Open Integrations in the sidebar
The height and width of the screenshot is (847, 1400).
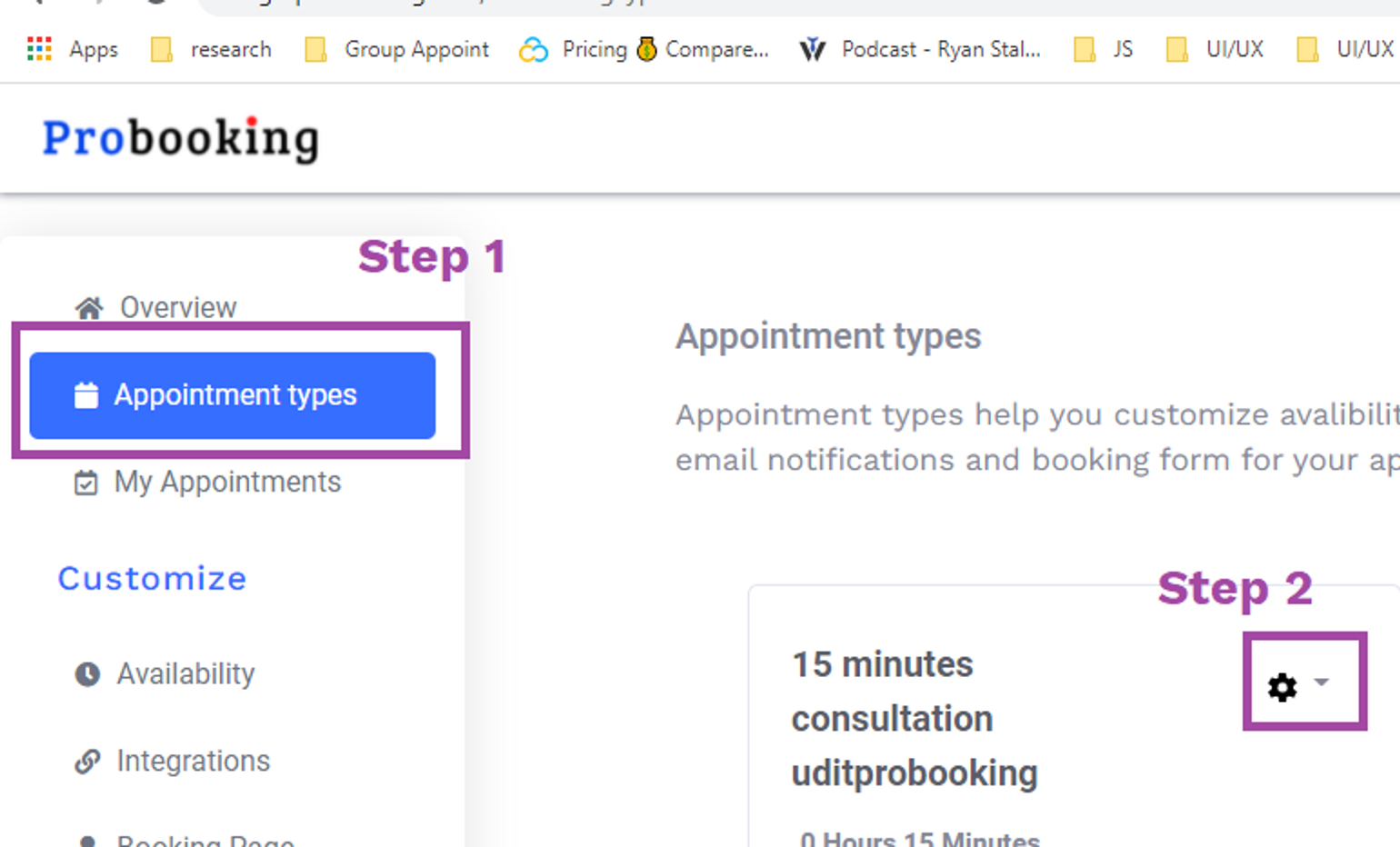point(172,761)
